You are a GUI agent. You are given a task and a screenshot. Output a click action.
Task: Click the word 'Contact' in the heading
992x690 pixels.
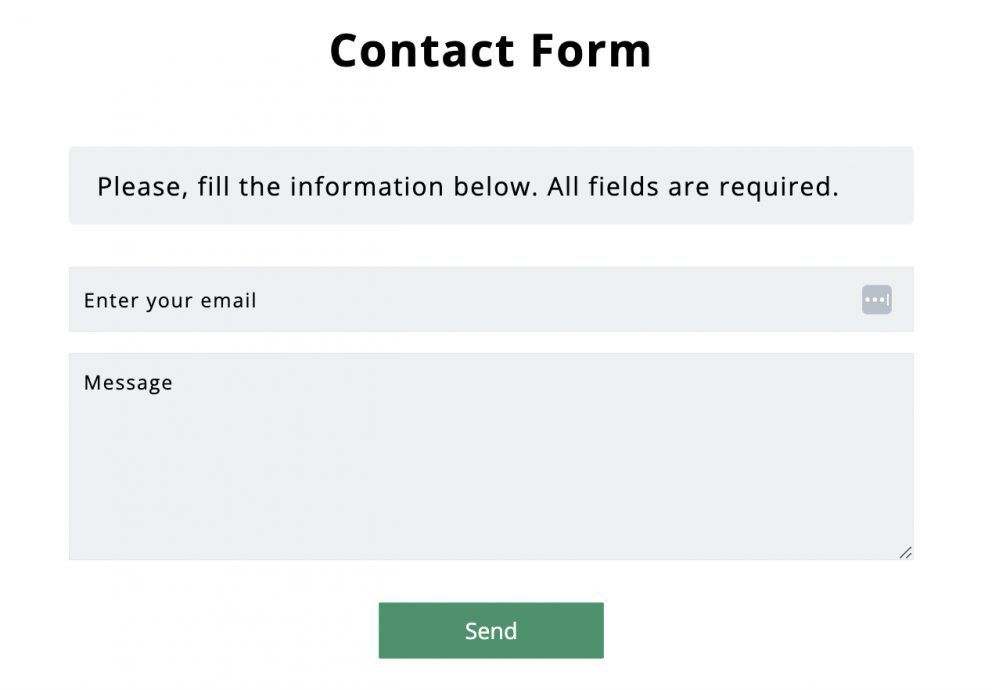(x=422, y=51)
